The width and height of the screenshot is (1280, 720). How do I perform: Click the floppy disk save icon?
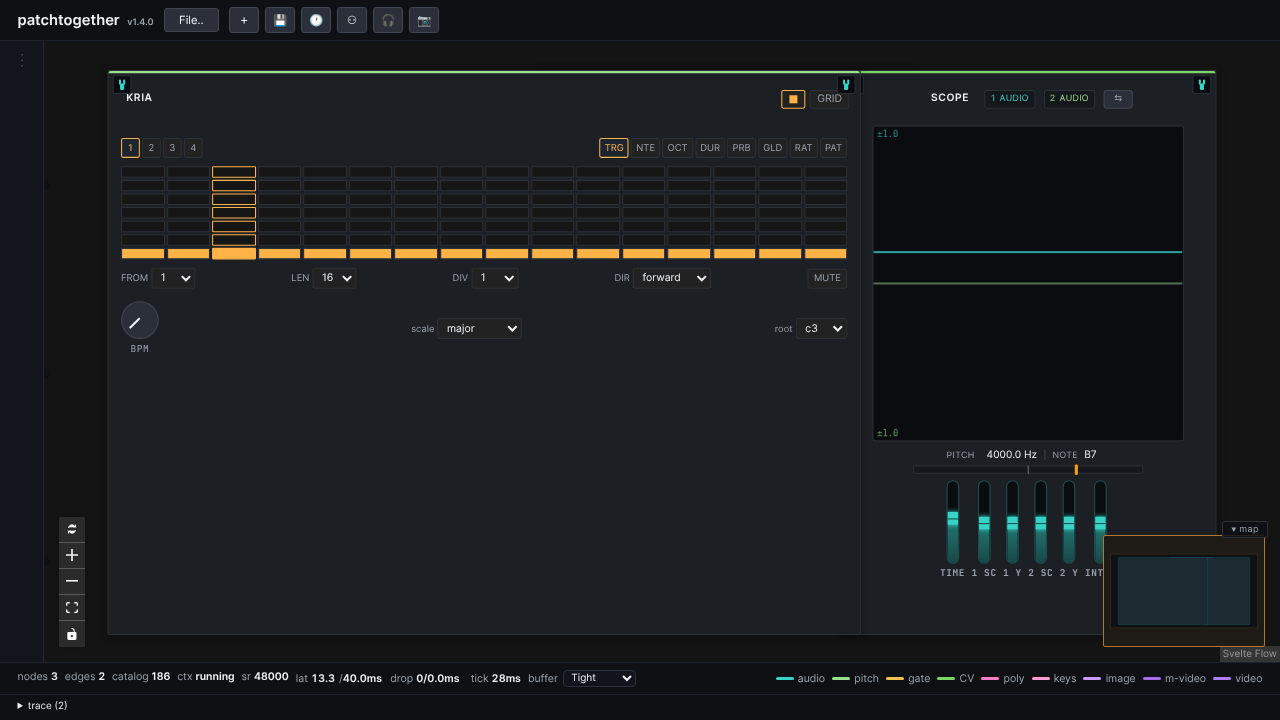click(x=280, y=20)
